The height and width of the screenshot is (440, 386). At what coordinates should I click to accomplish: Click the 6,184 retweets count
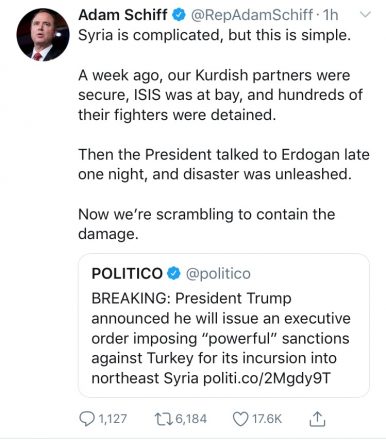[x=191, y=419]
